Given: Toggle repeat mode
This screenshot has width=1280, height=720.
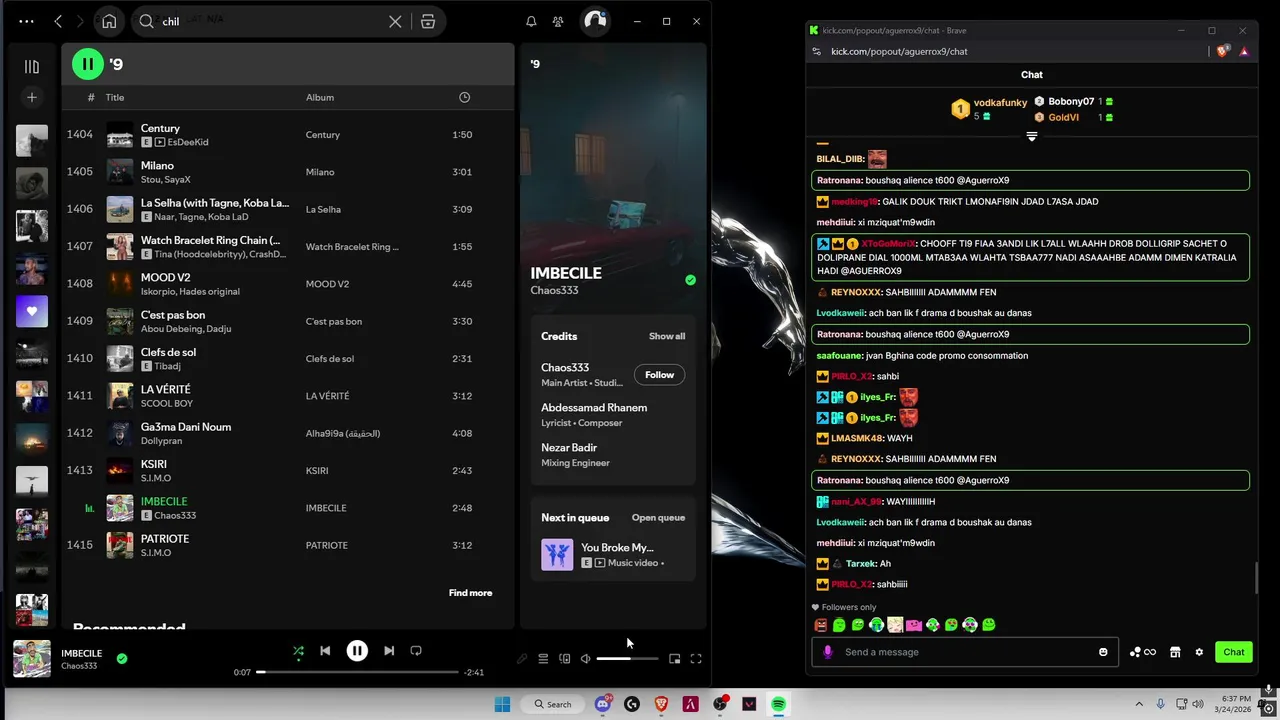Looking at the screenshot, I should 416,651.
